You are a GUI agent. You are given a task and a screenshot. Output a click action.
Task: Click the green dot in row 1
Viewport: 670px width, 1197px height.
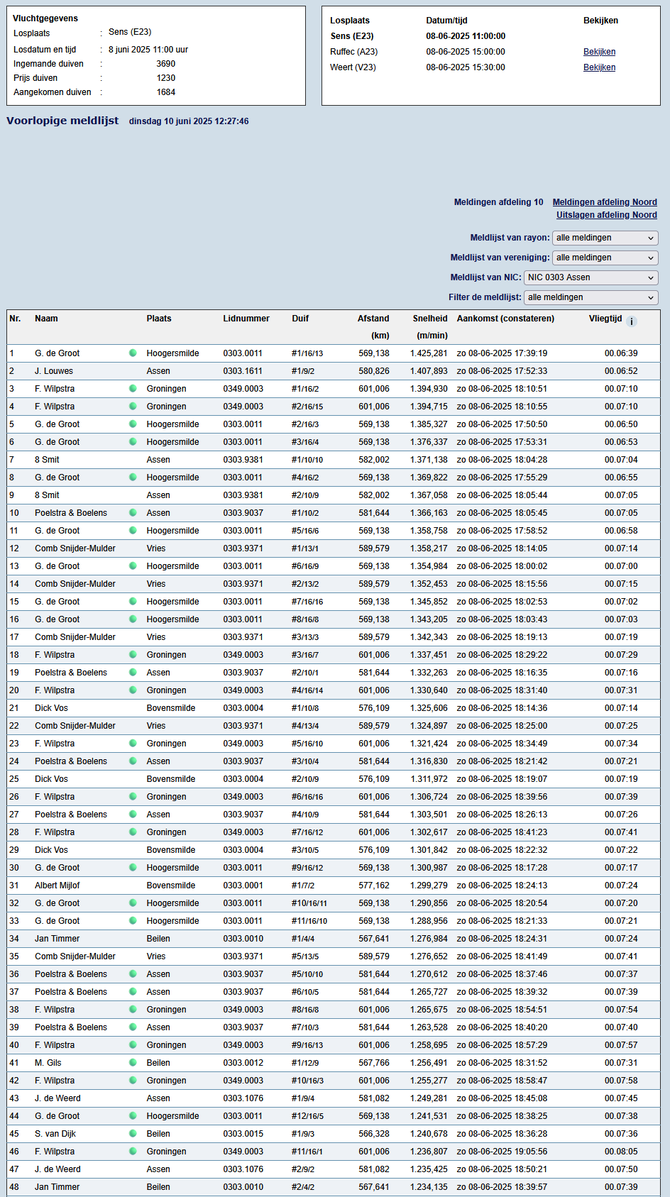pos(133,353)
